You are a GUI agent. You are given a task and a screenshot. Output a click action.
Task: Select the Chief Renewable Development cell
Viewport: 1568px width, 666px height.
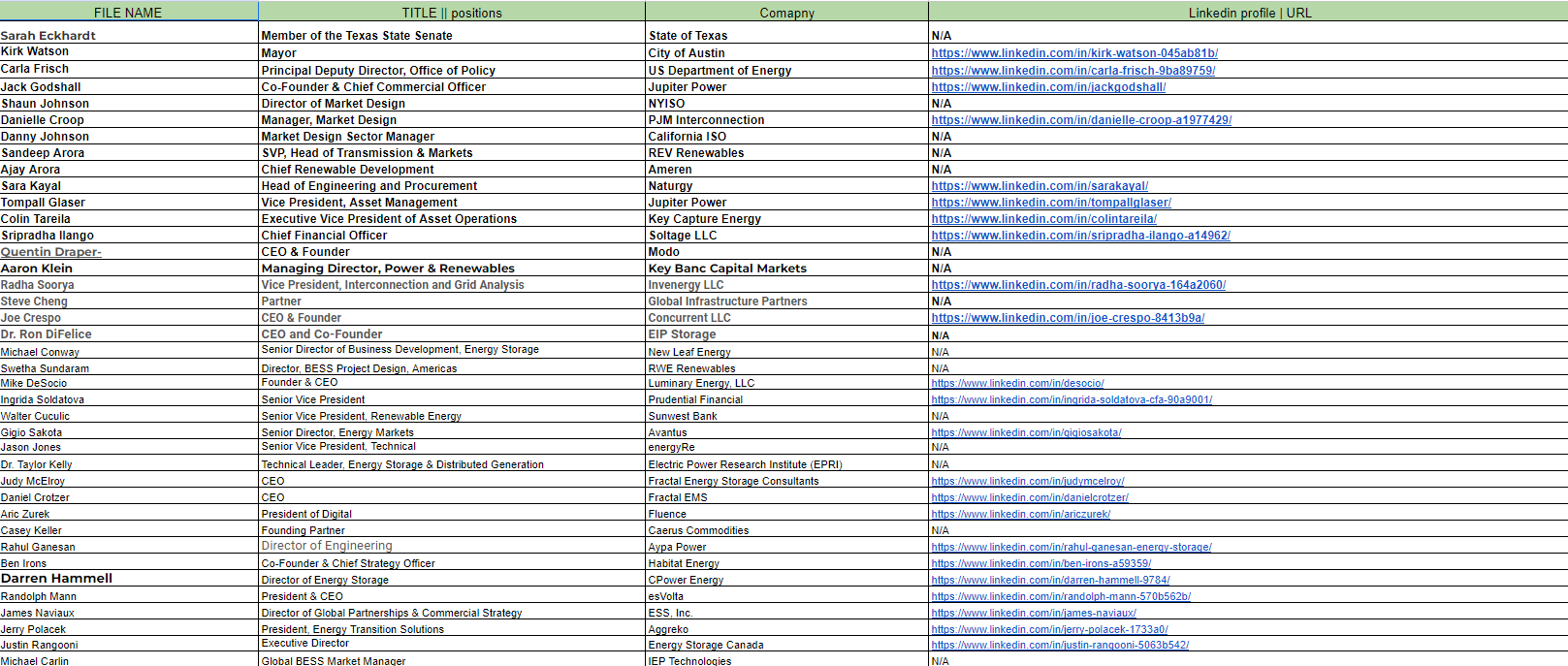[x=452, y=170]
